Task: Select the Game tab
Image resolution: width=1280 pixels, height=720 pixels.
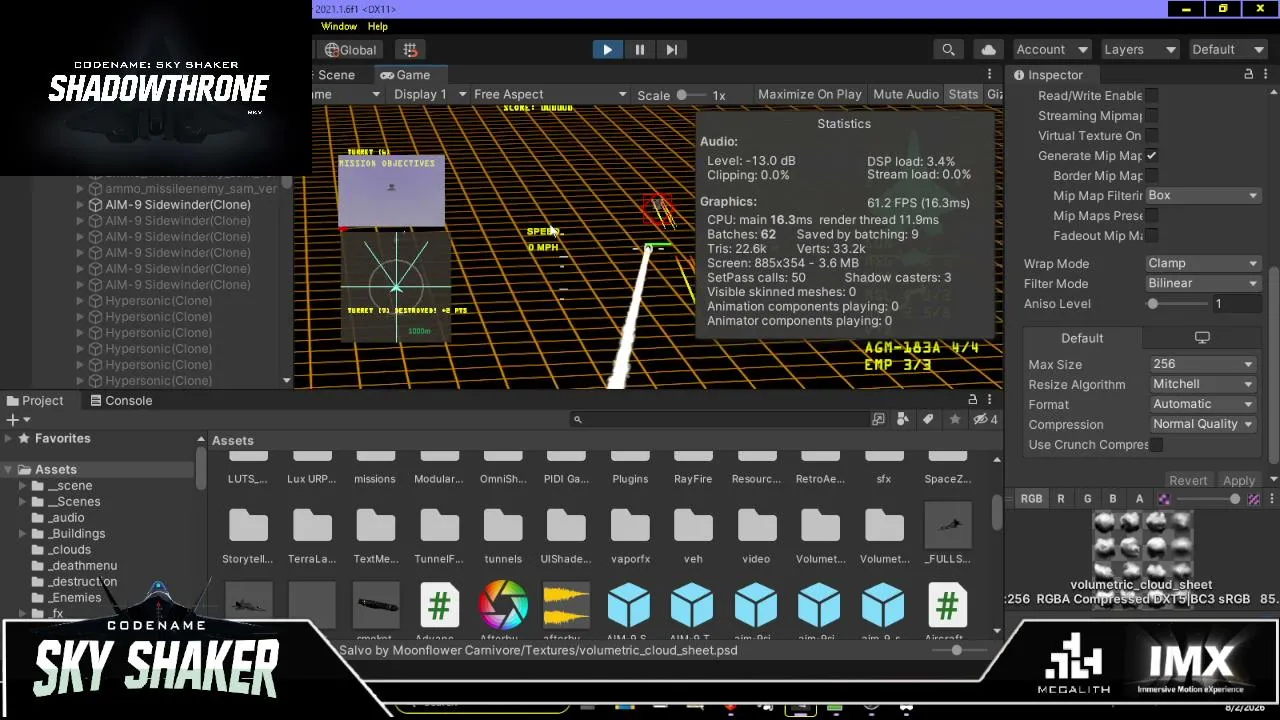Action: point(404,75)
